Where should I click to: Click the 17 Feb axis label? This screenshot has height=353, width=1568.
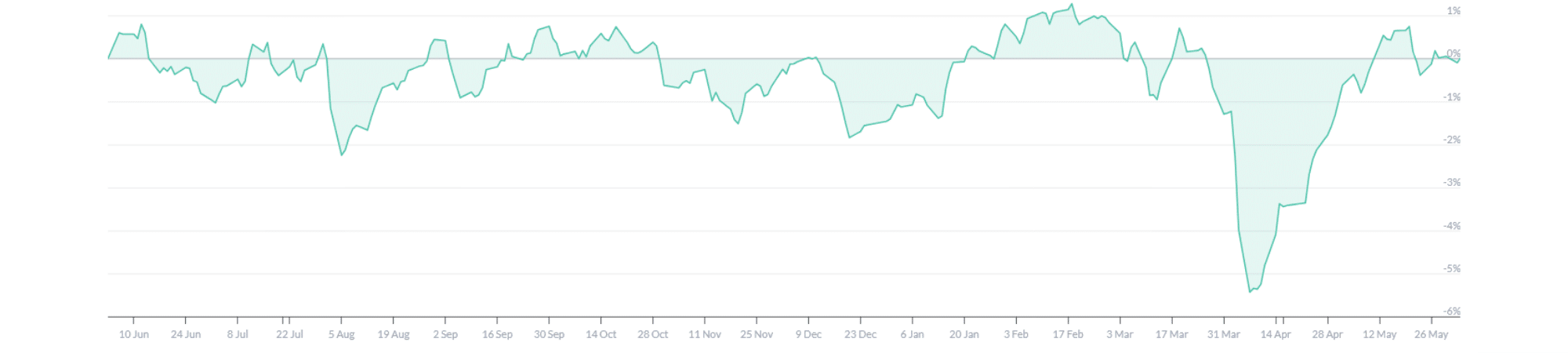pos(1068,334)
